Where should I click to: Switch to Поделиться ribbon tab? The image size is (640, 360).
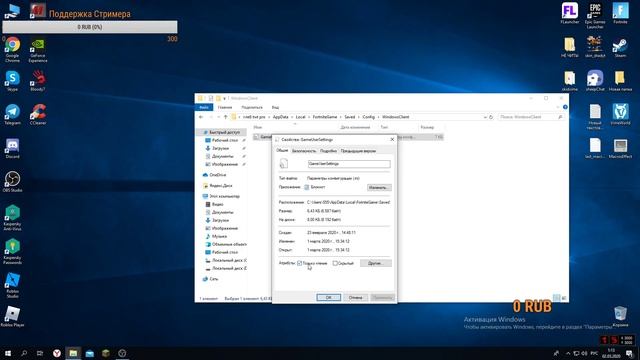pyautogui.click(x=252, y=107)
